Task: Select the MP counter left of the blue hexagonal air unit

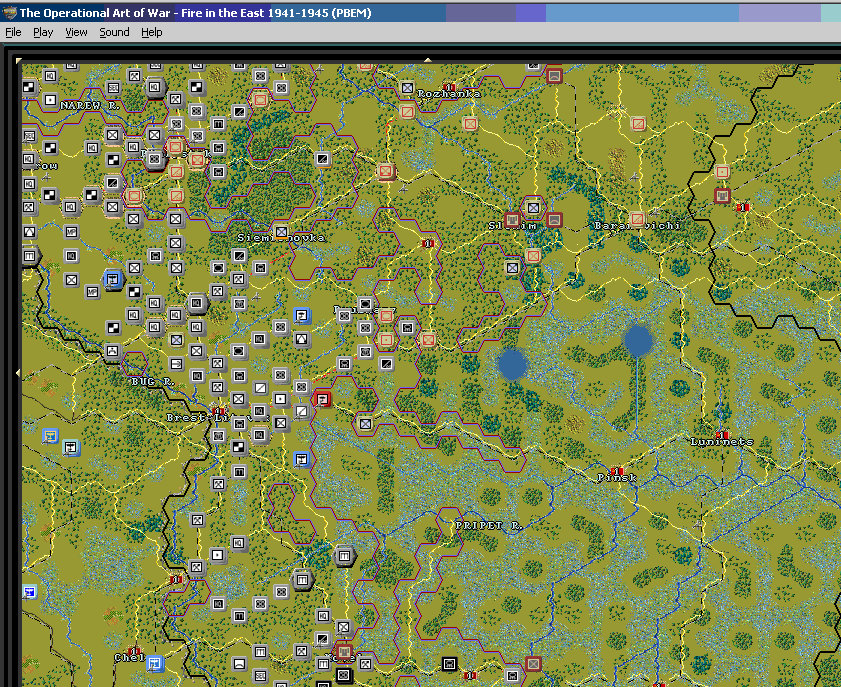Action: click(x=92, y=292)
